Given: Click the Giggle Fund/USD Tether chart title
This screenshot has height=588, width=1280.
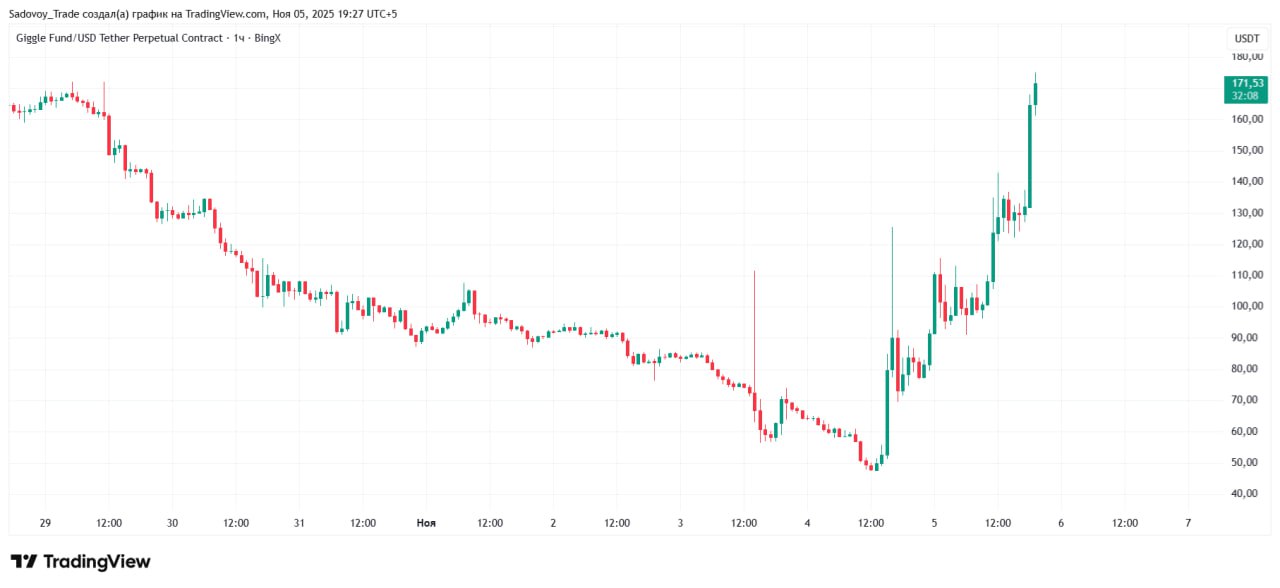Looking at the screenshot, I should coord(149,38).
